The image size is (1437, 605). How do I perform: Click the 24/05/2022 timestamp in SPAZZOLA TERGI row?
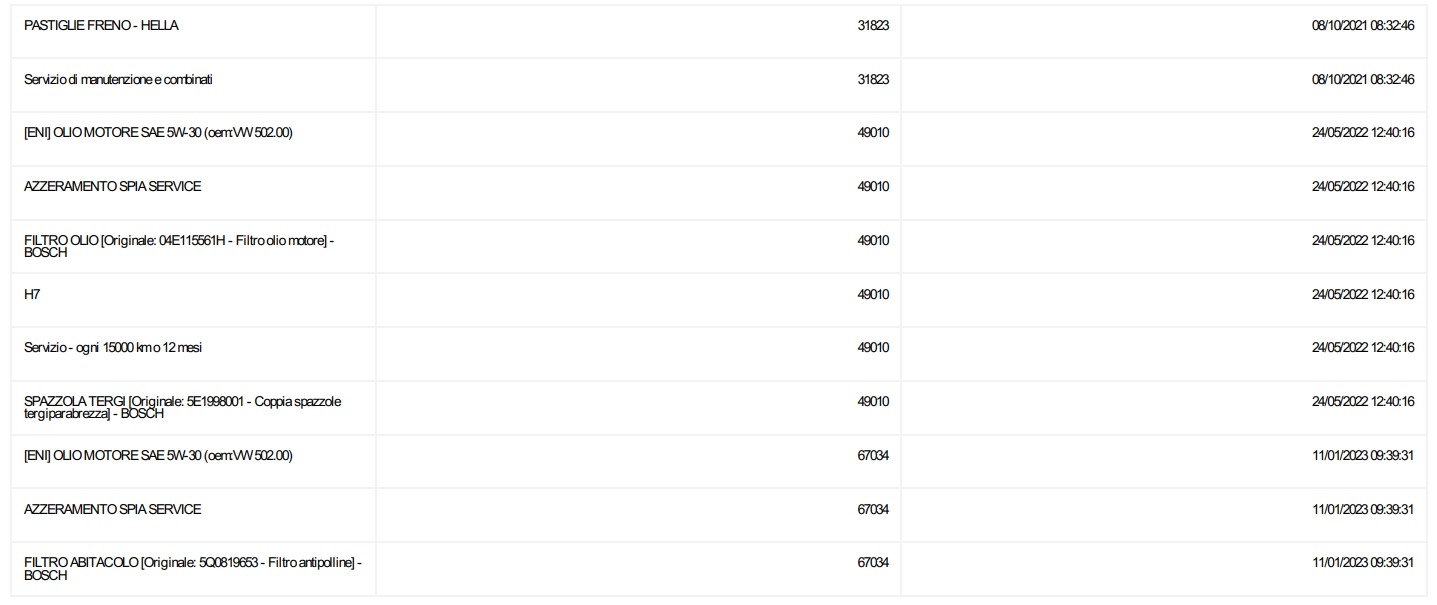click(1363, 402)
